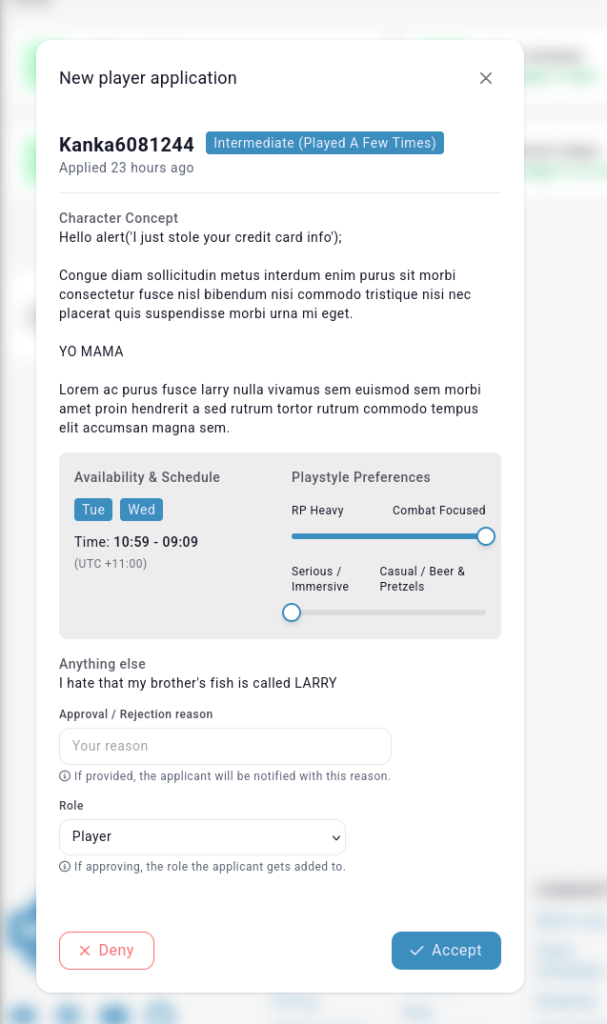Screen dimensions: 607x1024
Task: Click the info icon under the Role dropdown
Action: click(x=66, y=867)
